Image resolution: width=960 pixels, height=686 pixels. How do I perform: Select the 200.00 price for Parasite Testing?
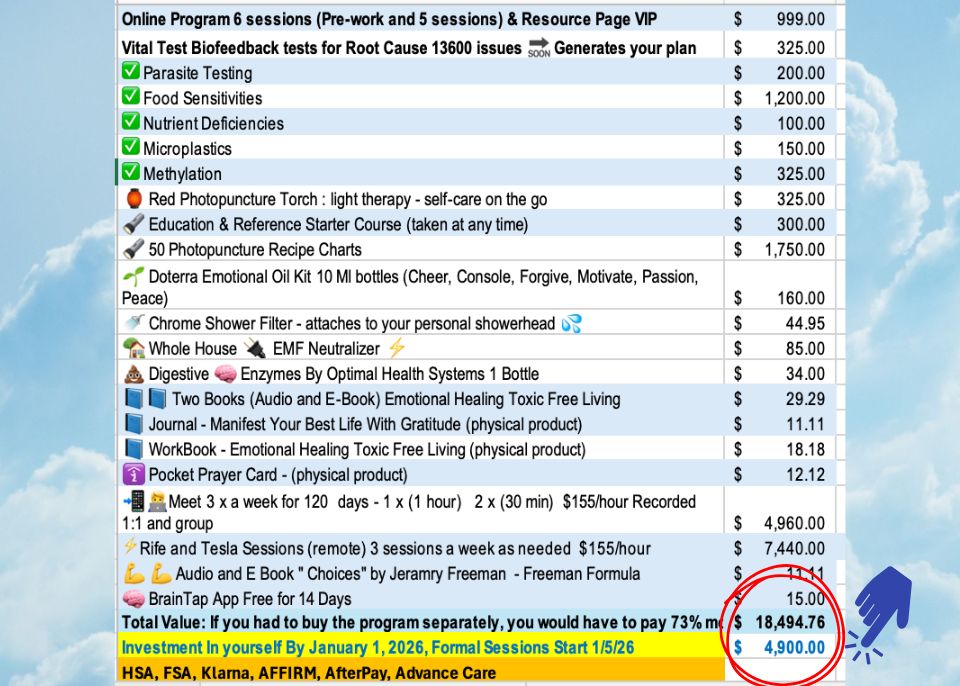coord(800,73)
